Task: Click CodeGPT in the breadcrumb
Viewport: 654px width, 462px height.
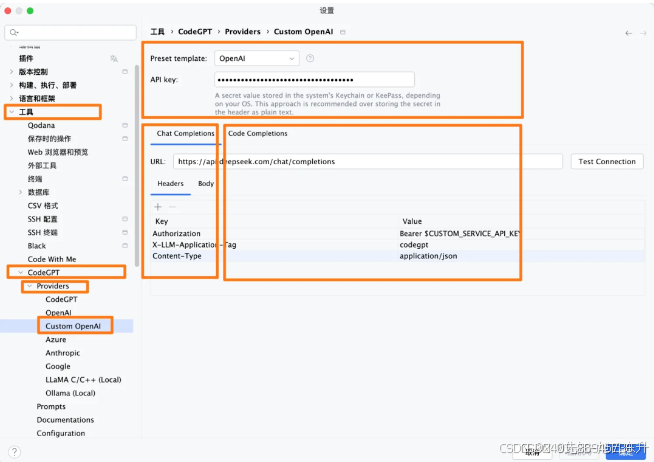Action: 195,32
